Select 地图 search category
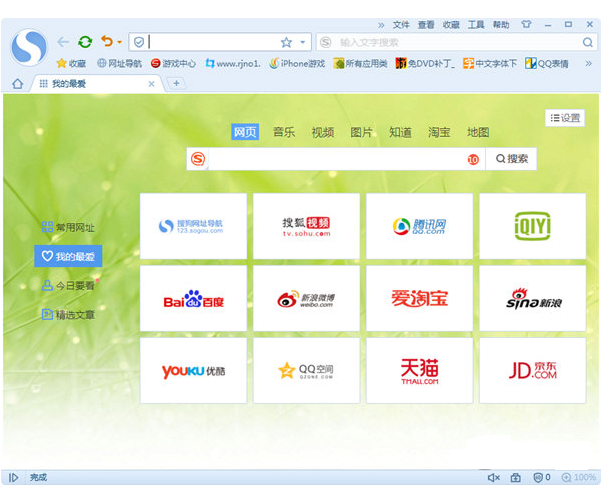Viewport: 603px width, 501px height. (x=478, y=132)
